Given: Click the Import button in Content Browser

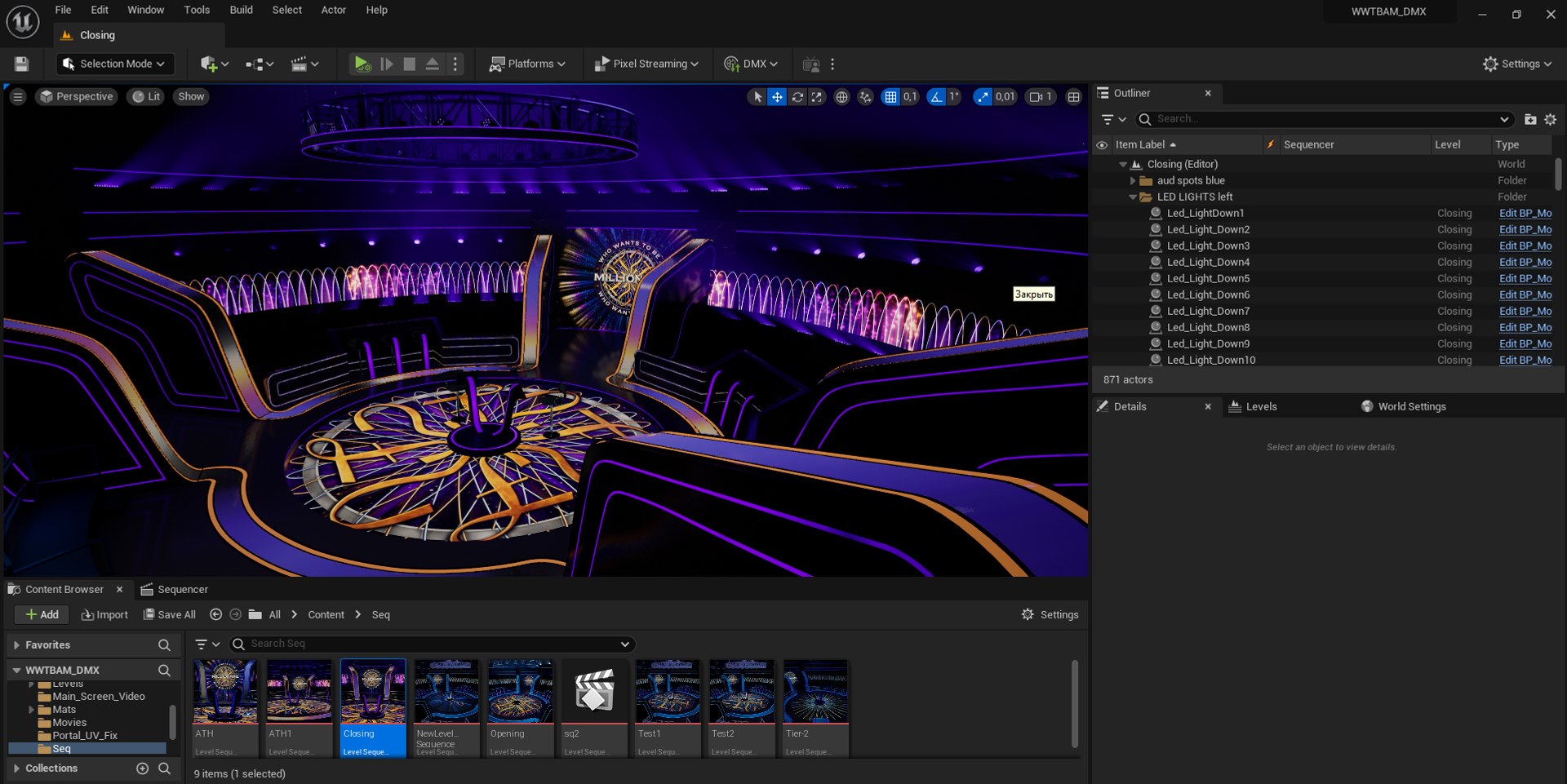Looking at the screenshot, I should (x=104, y=614).
